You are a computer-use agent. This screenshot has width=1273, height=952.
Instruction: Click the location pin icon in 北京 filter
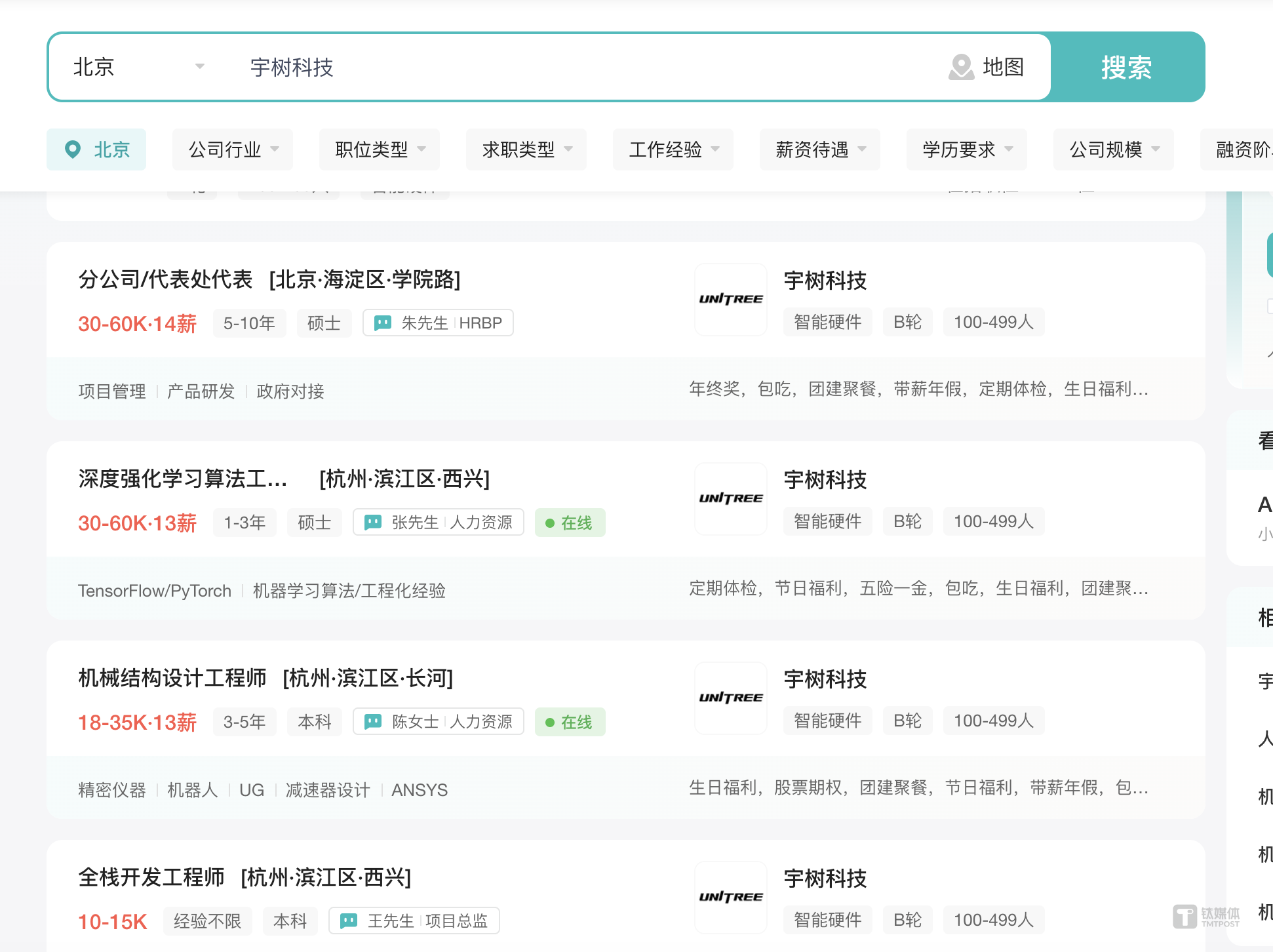[73, 149]
